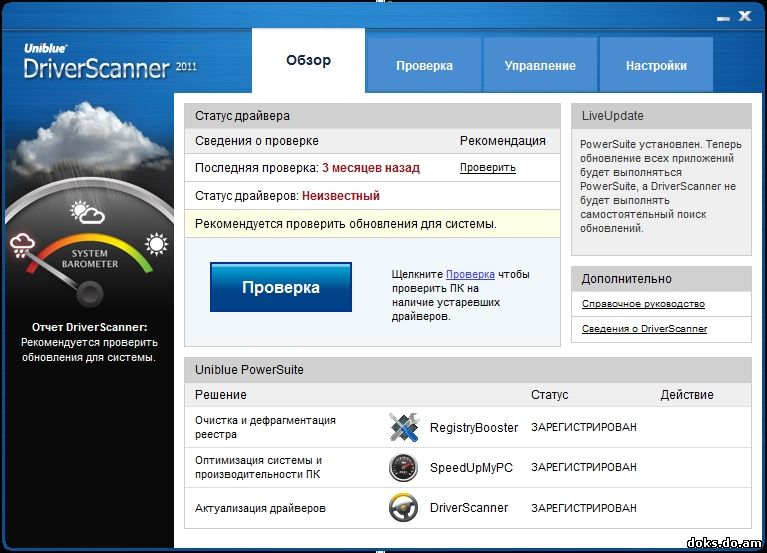Image resolution: width=767 pixels, height=553 pixels.
Task: Click ЗАРЕГИСТРИРОВАН status for DriverScanner row
Action: pyautogui.click(x=584, y=508)
